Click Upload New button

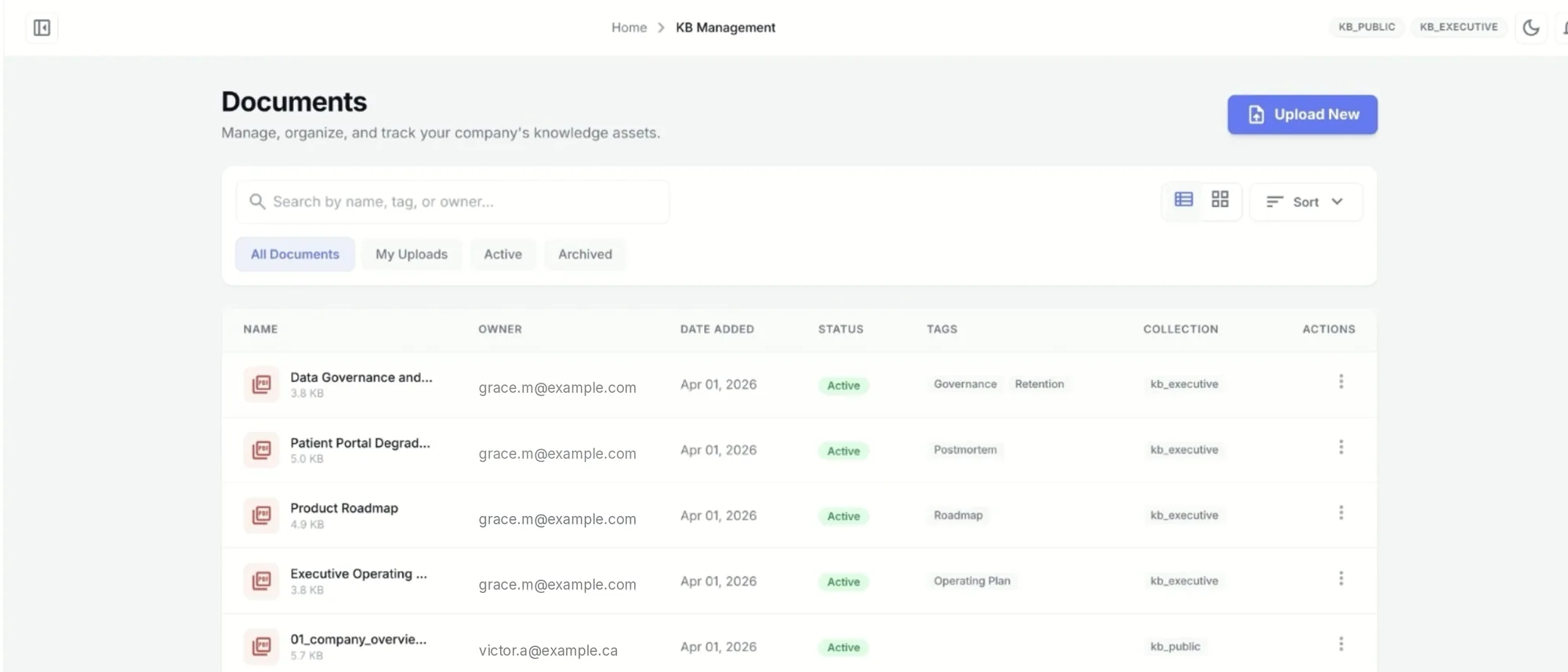click(1302, 114)
